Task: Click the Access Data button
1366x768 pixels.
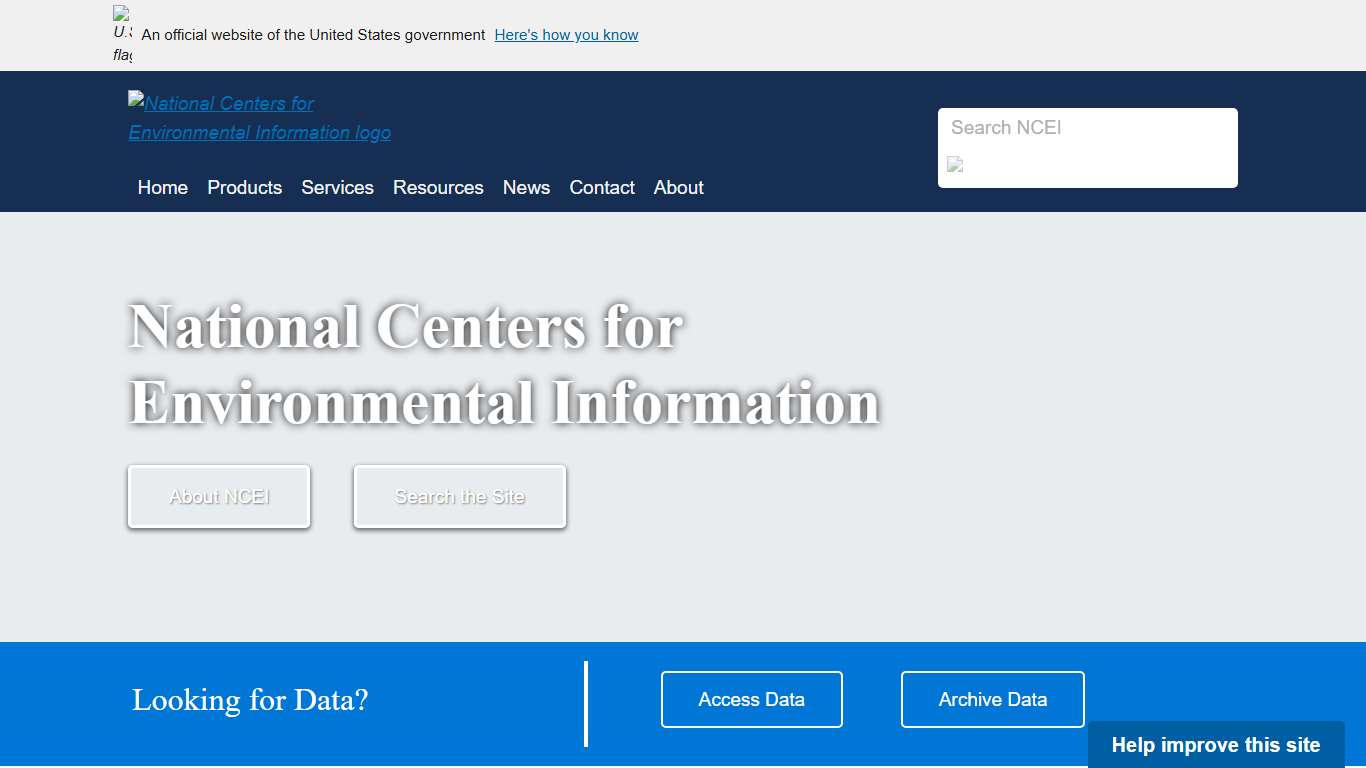Action: 751,699
